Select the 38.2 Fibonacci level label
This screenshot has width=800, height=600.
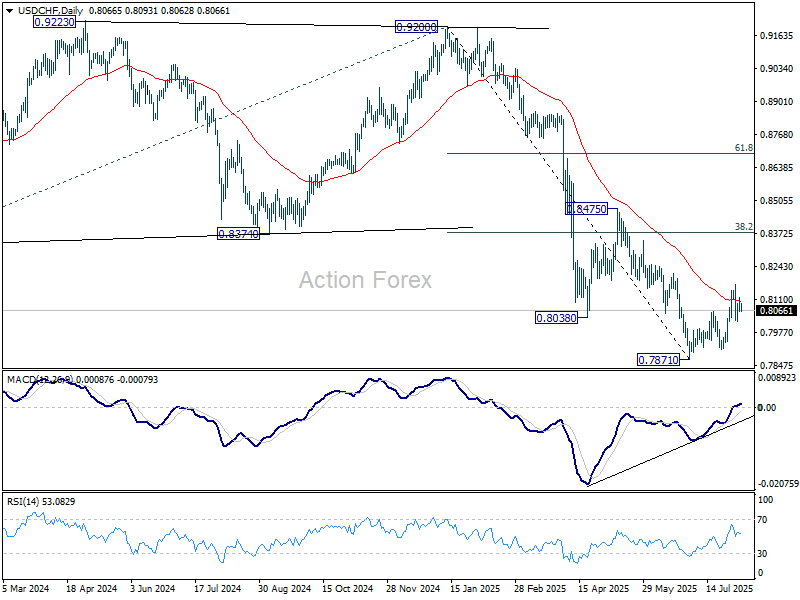coord(743,227)
